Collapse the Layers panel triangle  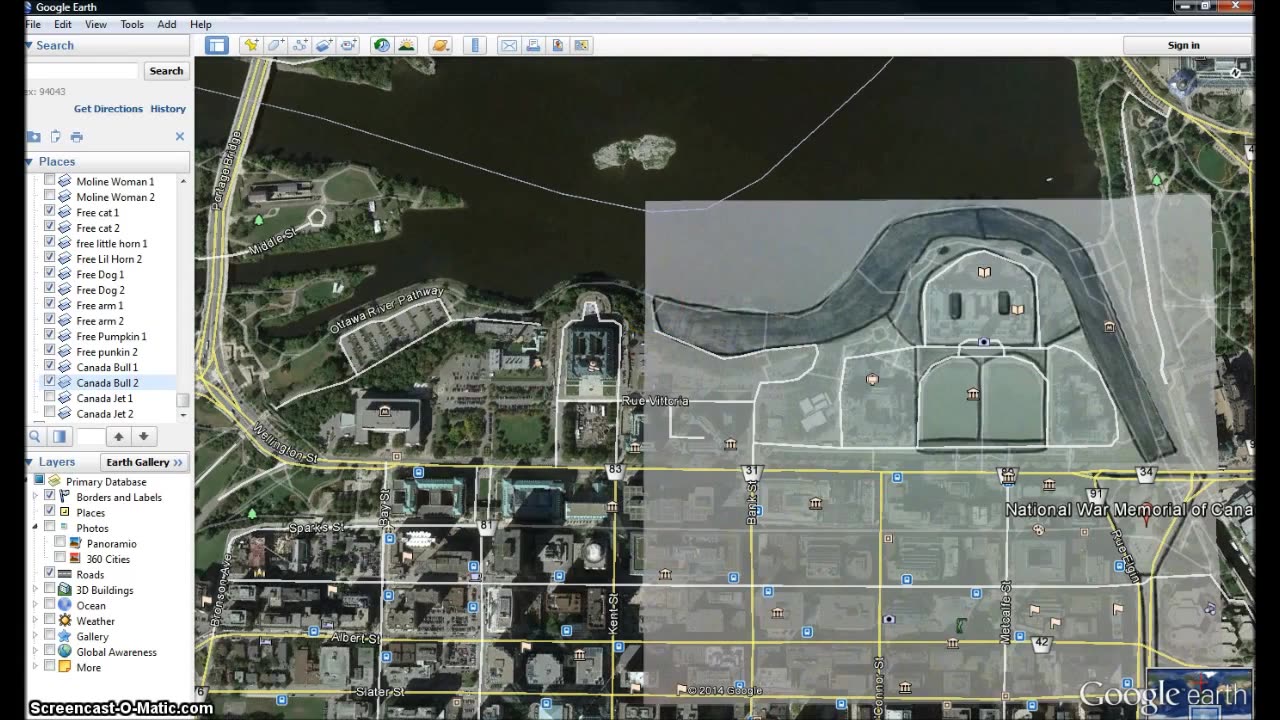coord(29,462)
